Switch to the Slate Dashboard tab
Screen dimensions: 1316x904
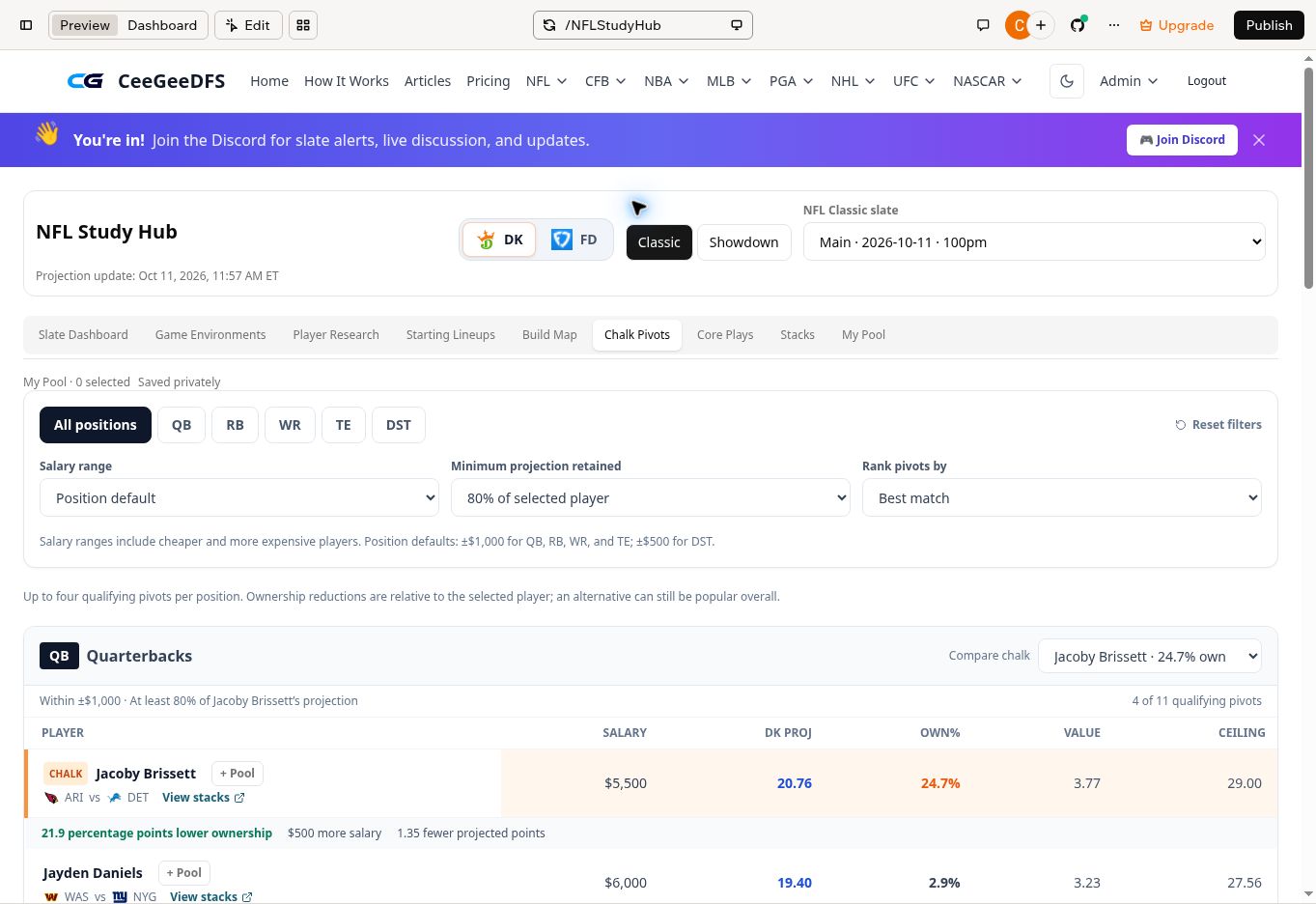[x=83, y=335]
